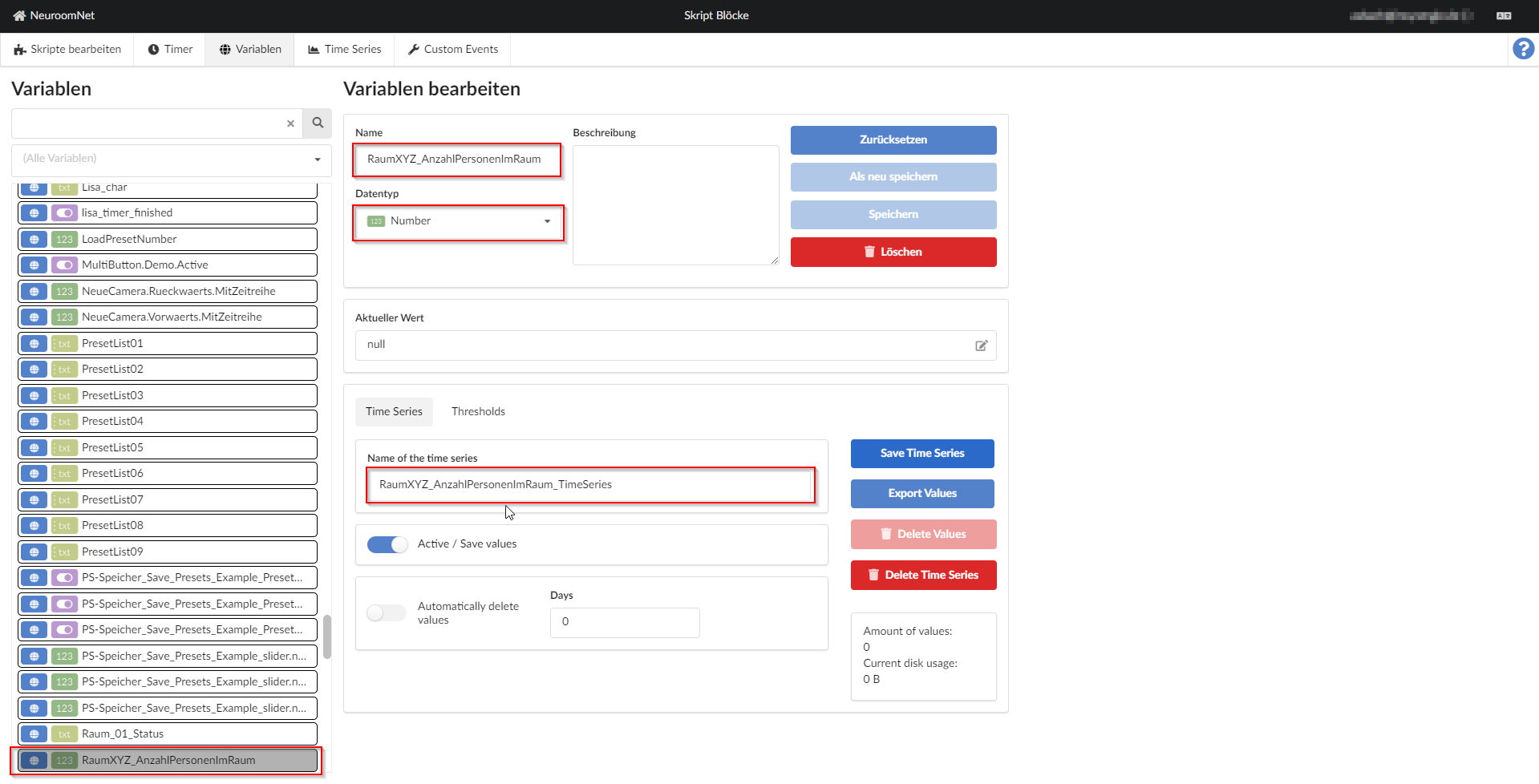Select MultiButton.Demo.Active variable row

pyautogui.click(x=168, y=265)
